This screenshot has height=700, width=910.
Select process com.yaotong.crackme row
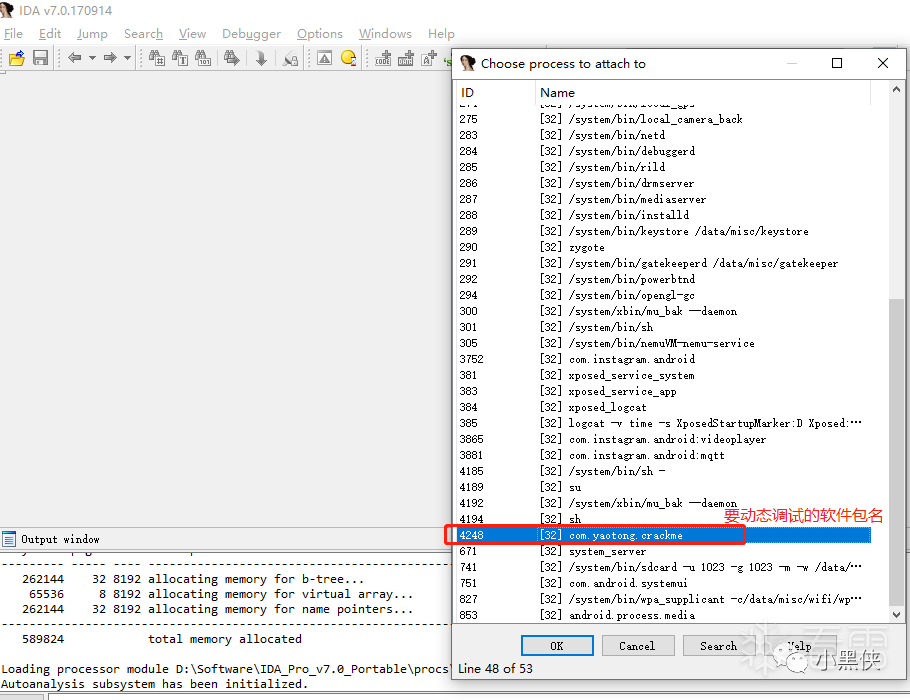click(664, 535)
